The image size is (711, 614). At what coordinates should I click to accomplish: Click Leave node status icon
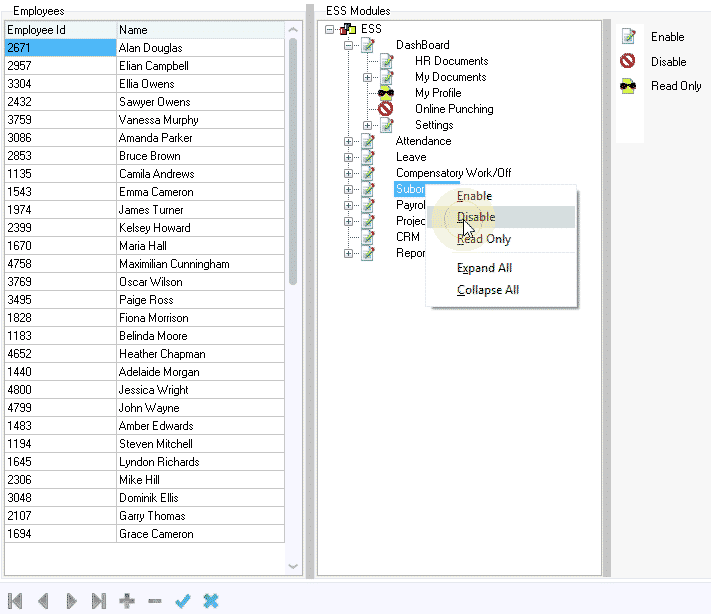[x=368, y=157]
